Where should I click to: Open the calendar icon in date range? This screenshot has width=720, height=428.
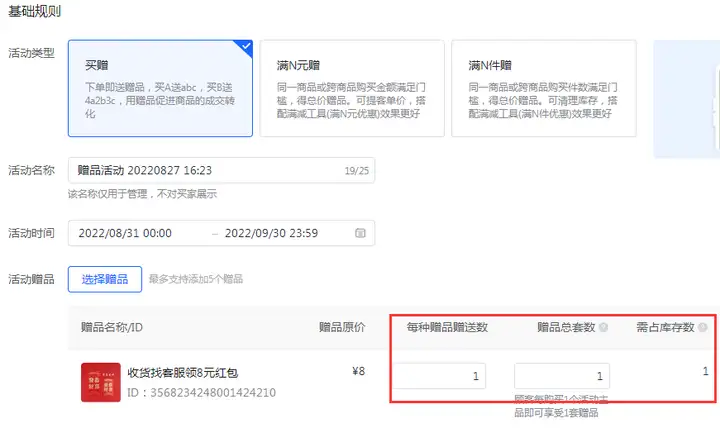coord(360,233)
